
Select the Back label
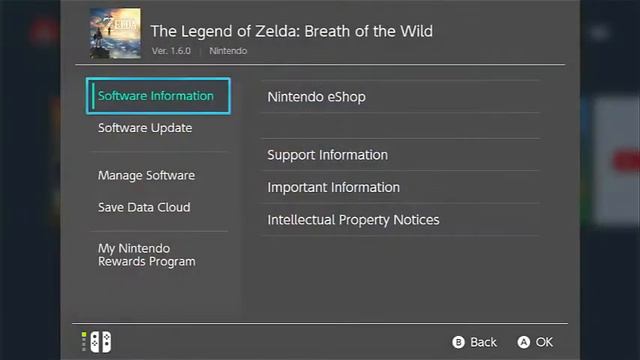(483, 342)
